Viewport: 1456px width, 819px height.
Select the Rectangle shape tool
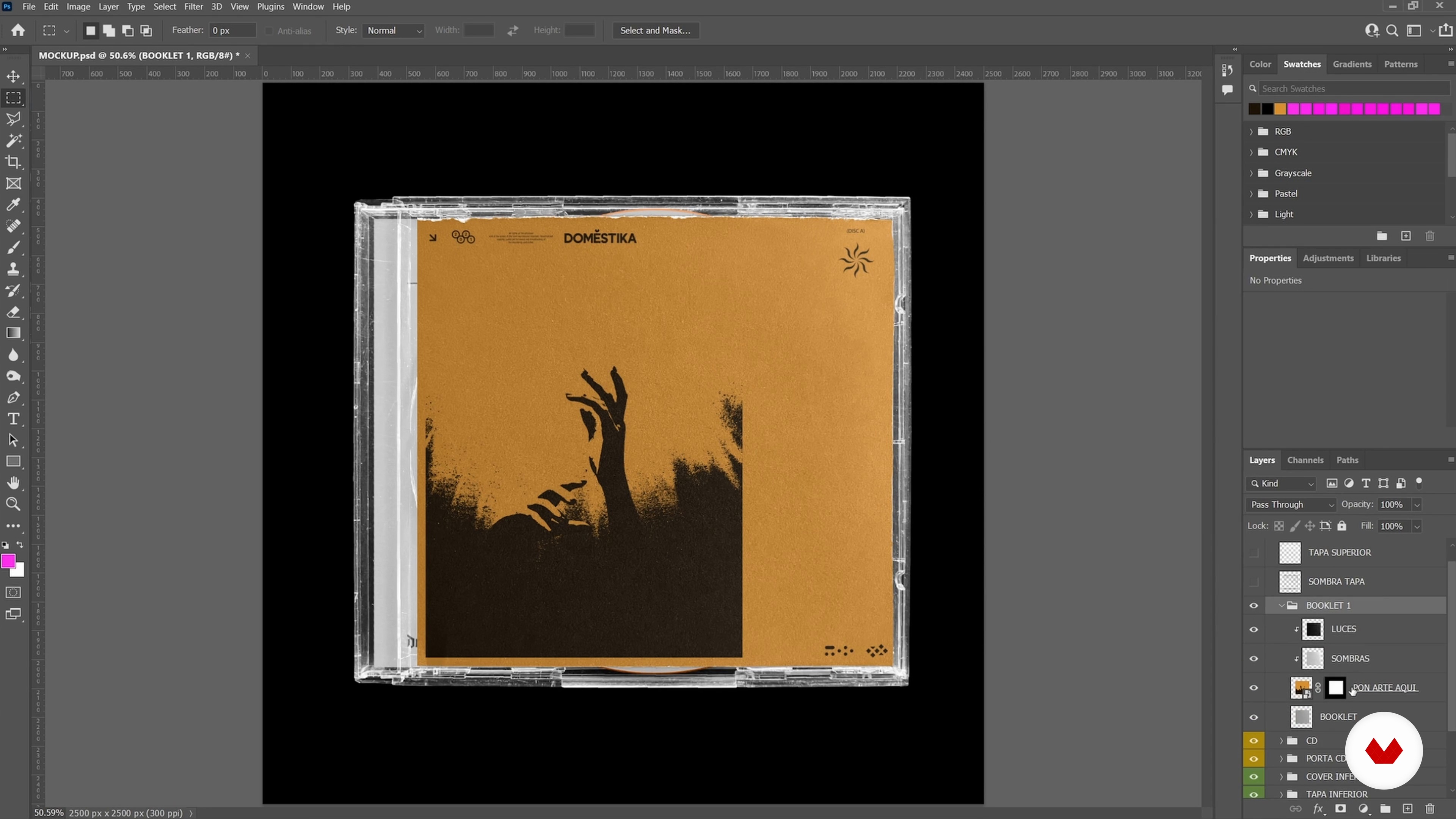pyautogui.click(x=14, y=462)
